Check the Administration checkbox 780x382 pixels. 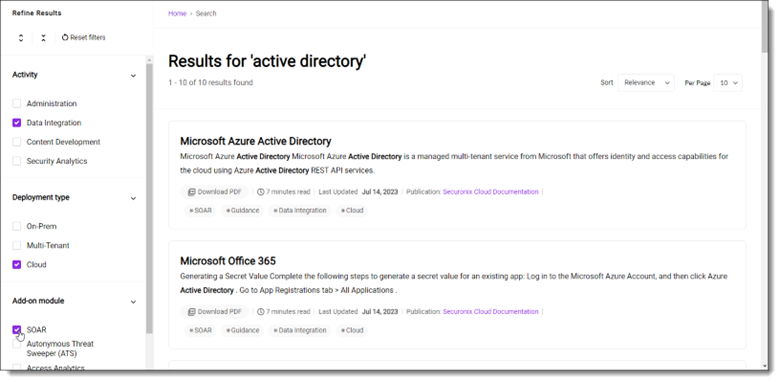[x=17, y=103]
